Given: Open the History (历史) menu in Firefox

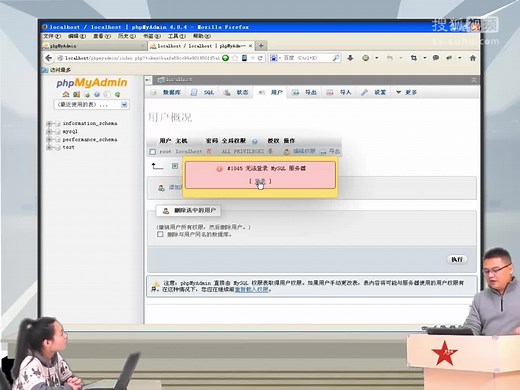Looking at the screenshot, I should point(127,36).
